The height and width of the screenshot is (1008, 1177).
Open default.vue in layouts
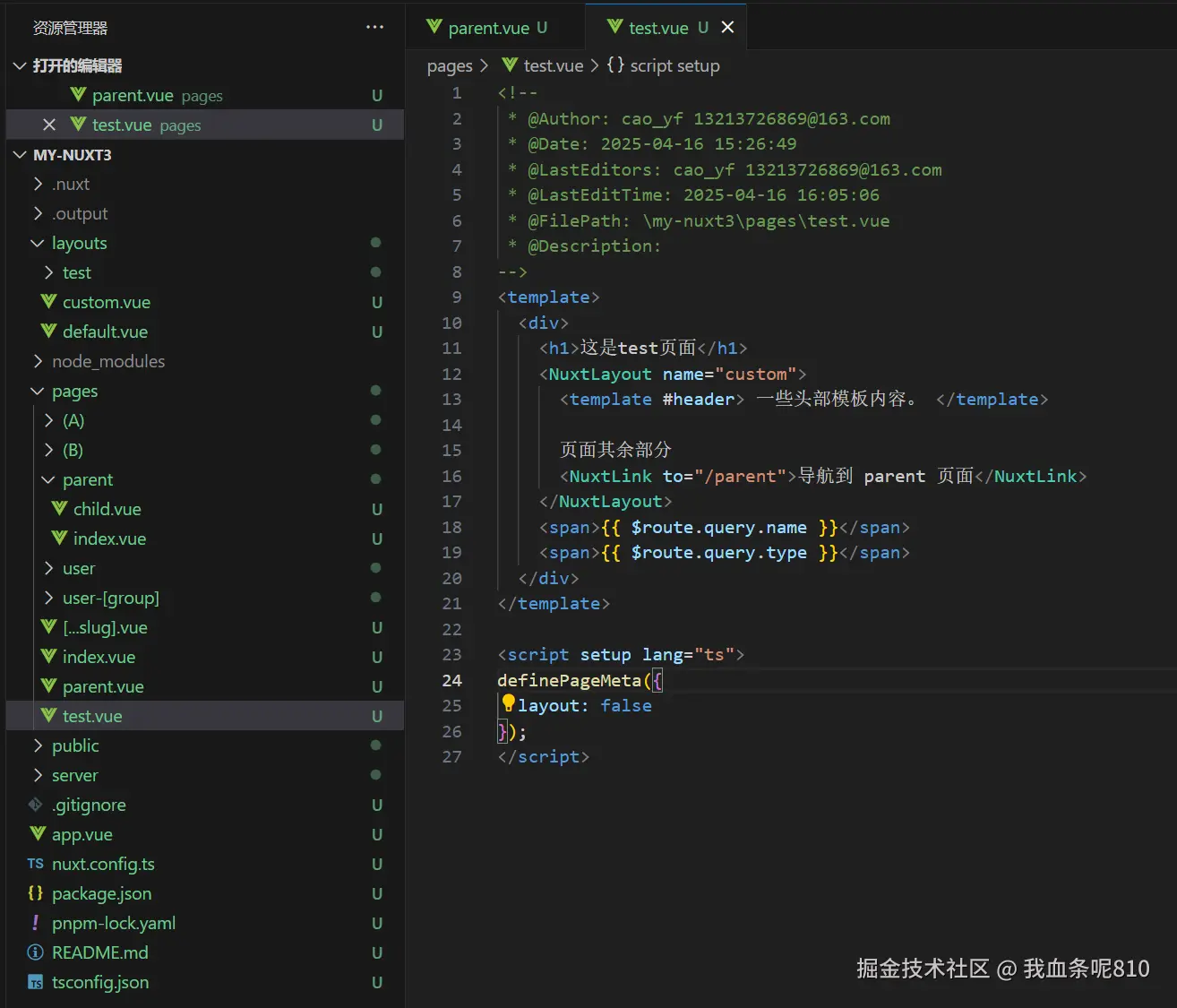[x=205, y=332]
